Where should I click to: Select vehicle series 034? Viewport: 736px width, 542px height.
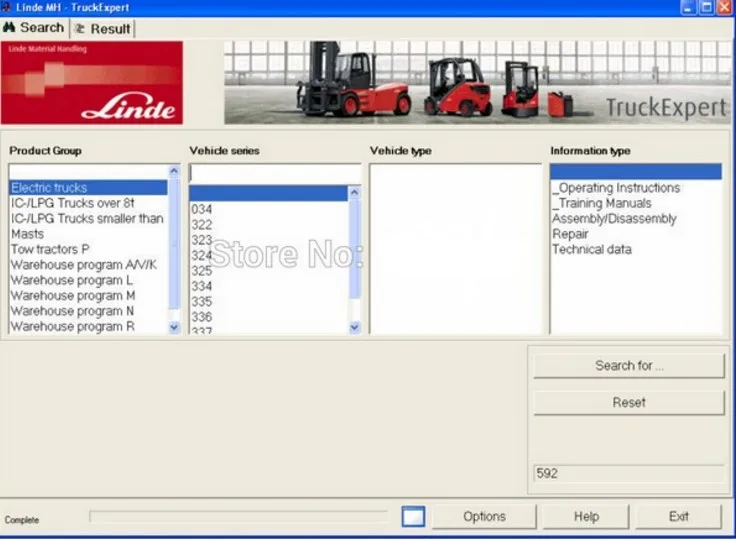click(x=268, y=209)
